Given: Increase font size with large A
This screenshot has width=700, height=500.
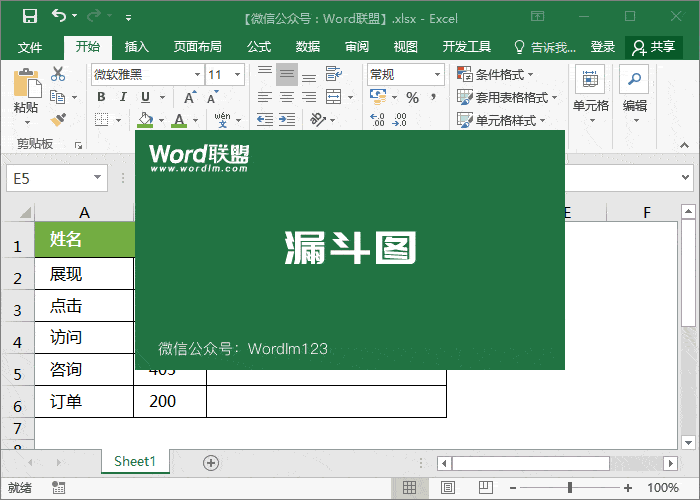Looking at the screenshot, I should pyautogui.click(x=190, y=97).
